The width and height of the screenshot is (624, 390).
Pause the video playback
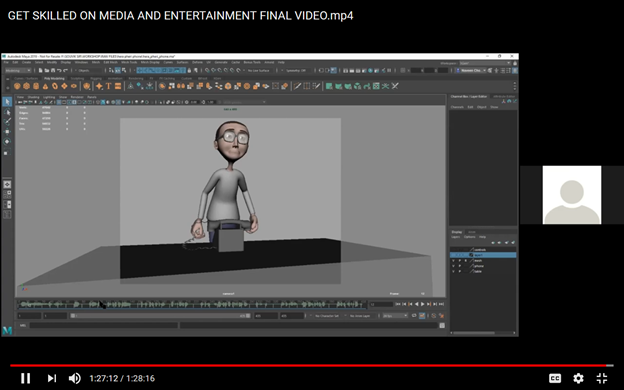(25, 378)
